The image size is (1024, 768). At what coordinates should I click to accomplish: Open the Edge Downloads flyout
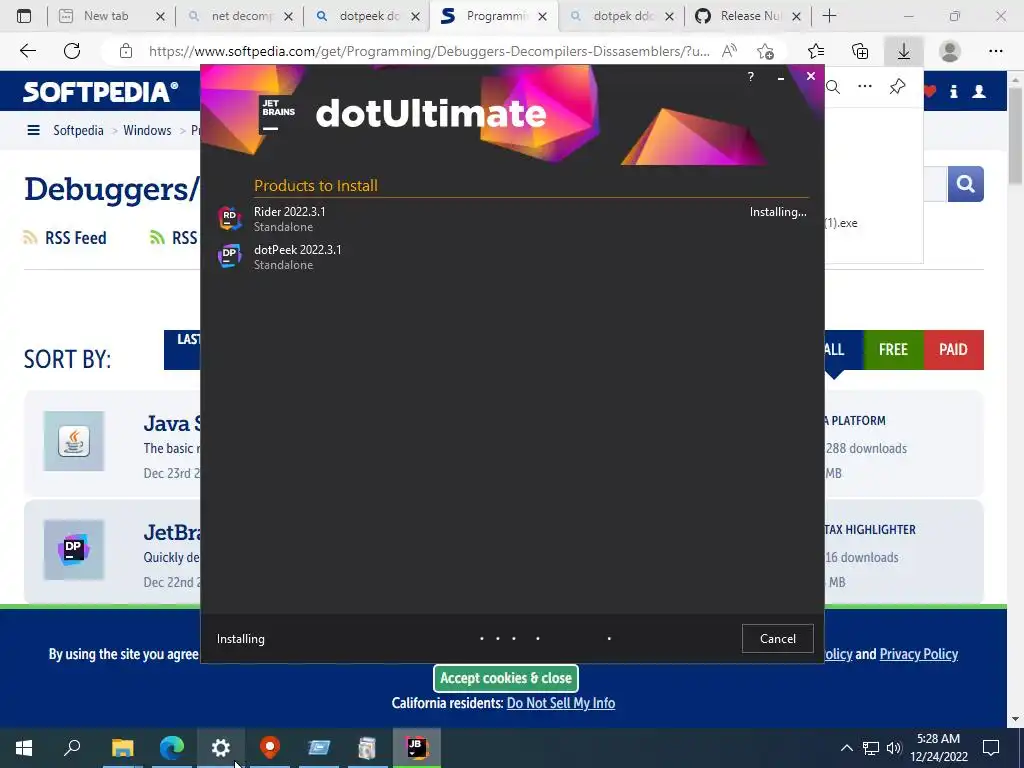click(x=904, y=51)
